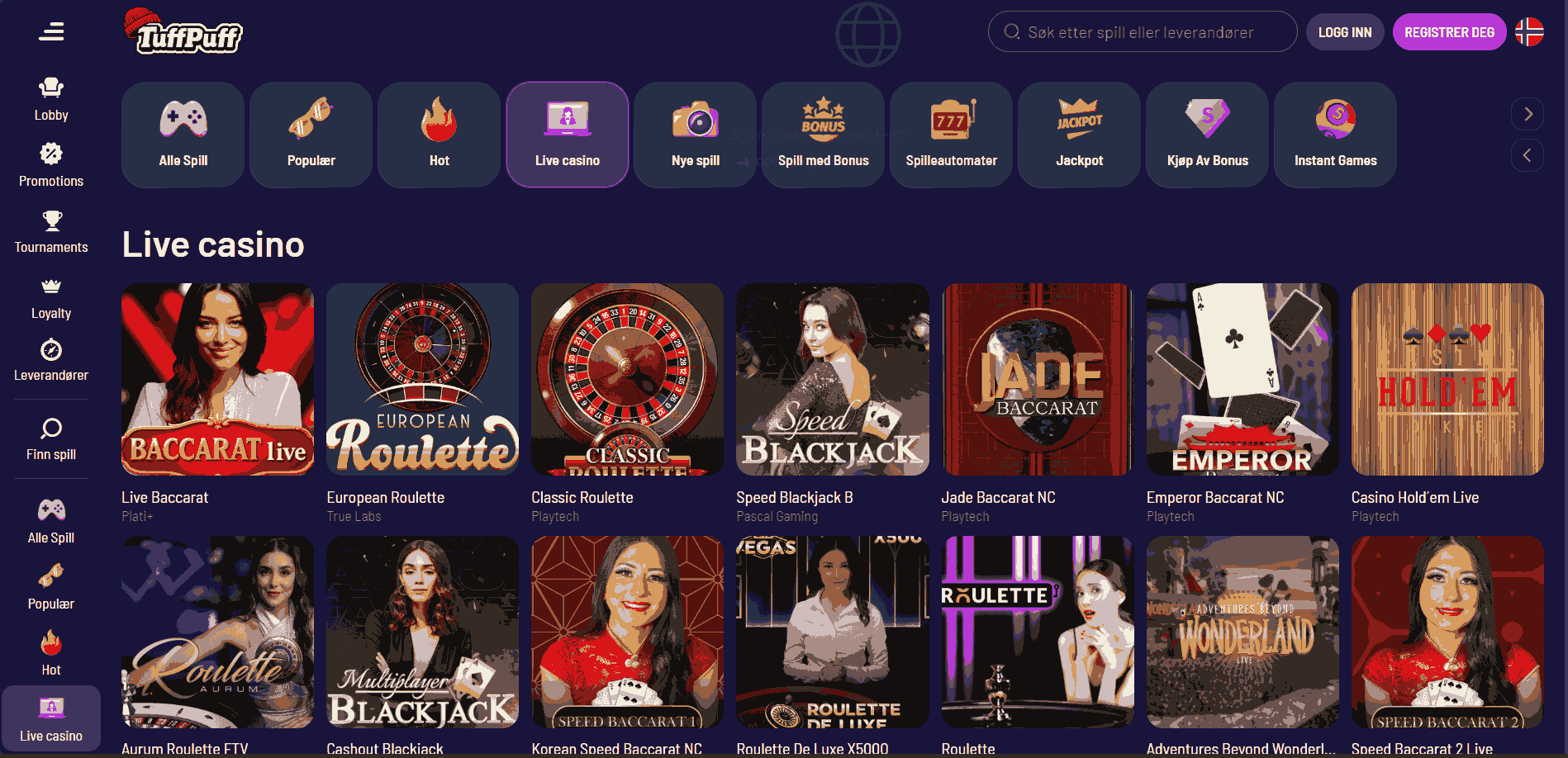The image size is (1568, 758).
Task: Focus the game search field
Action: click(x=1143, y=31)
